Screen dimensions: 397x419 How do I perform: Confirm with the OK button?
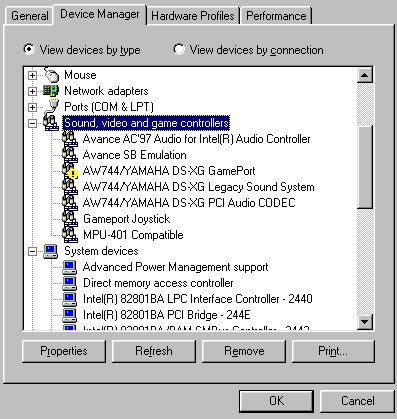(276, 401)
